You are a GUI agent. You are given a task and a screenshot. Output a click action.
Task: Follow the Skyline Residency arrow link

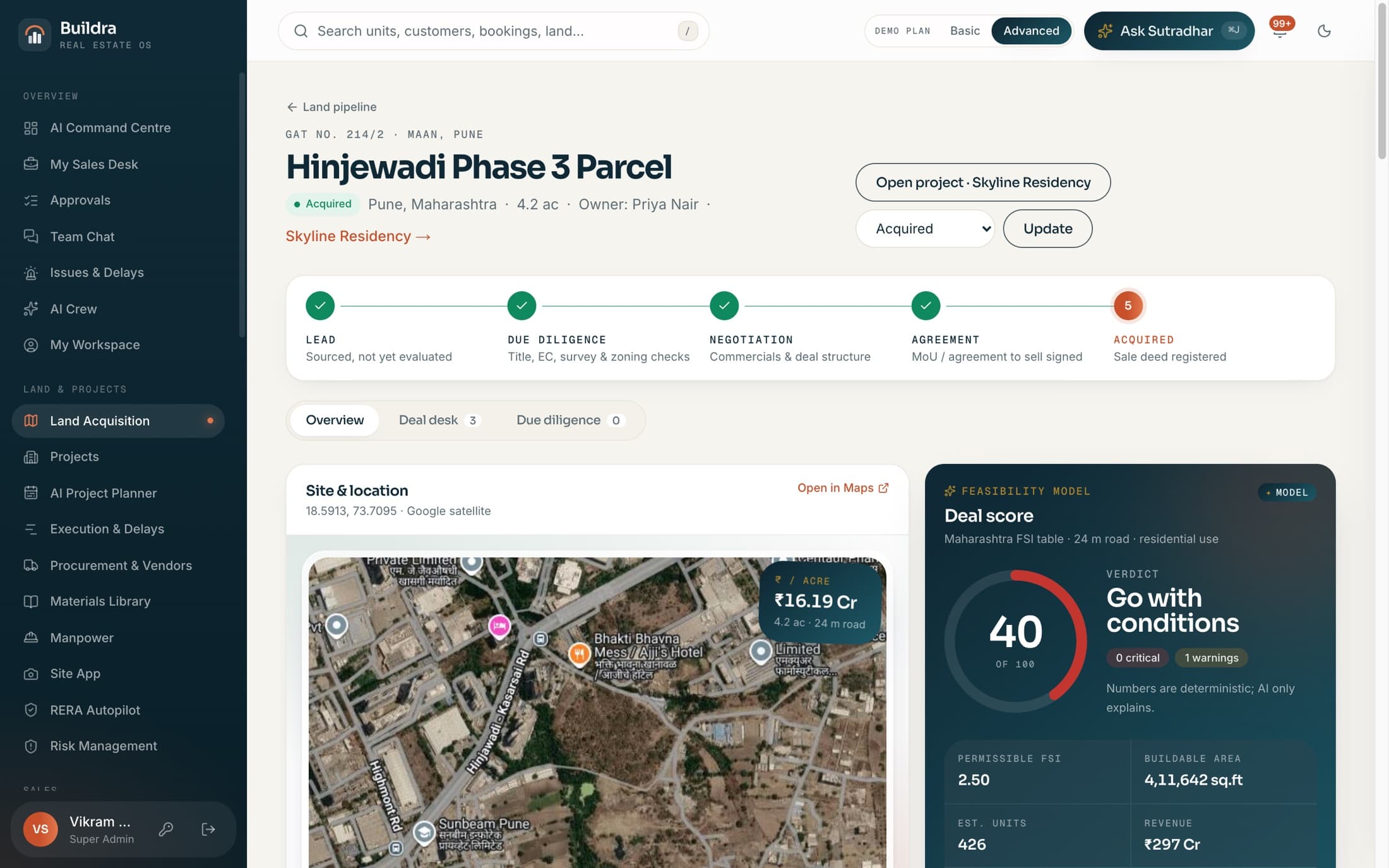[358, 236]
